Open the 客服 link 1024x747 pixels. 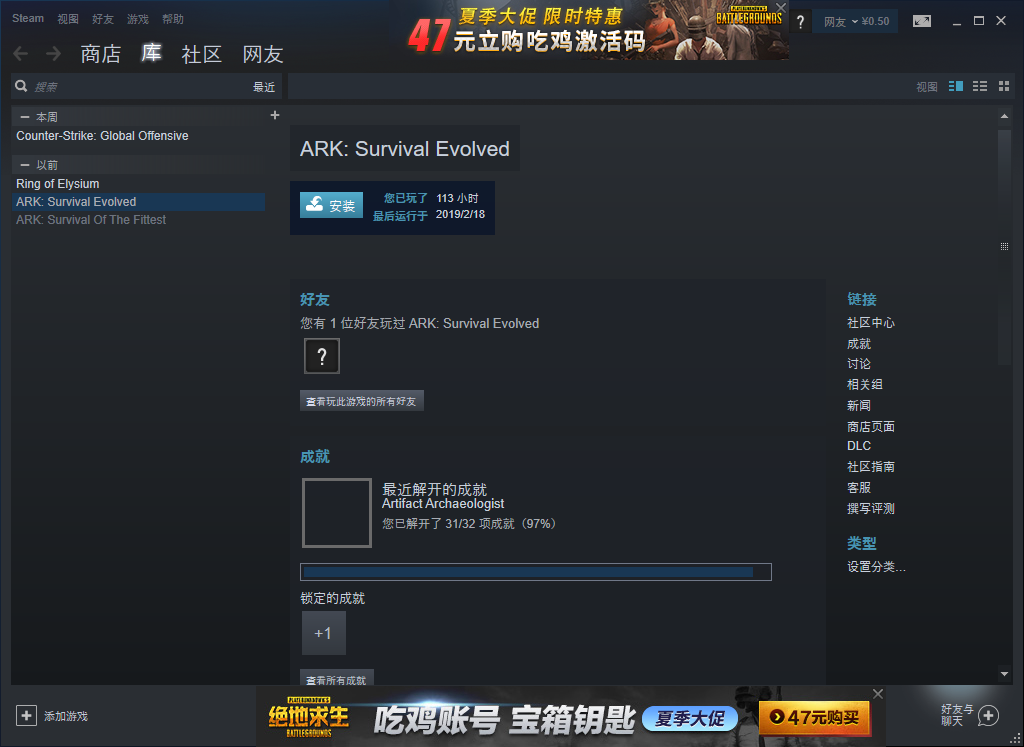tap(859, 488)
